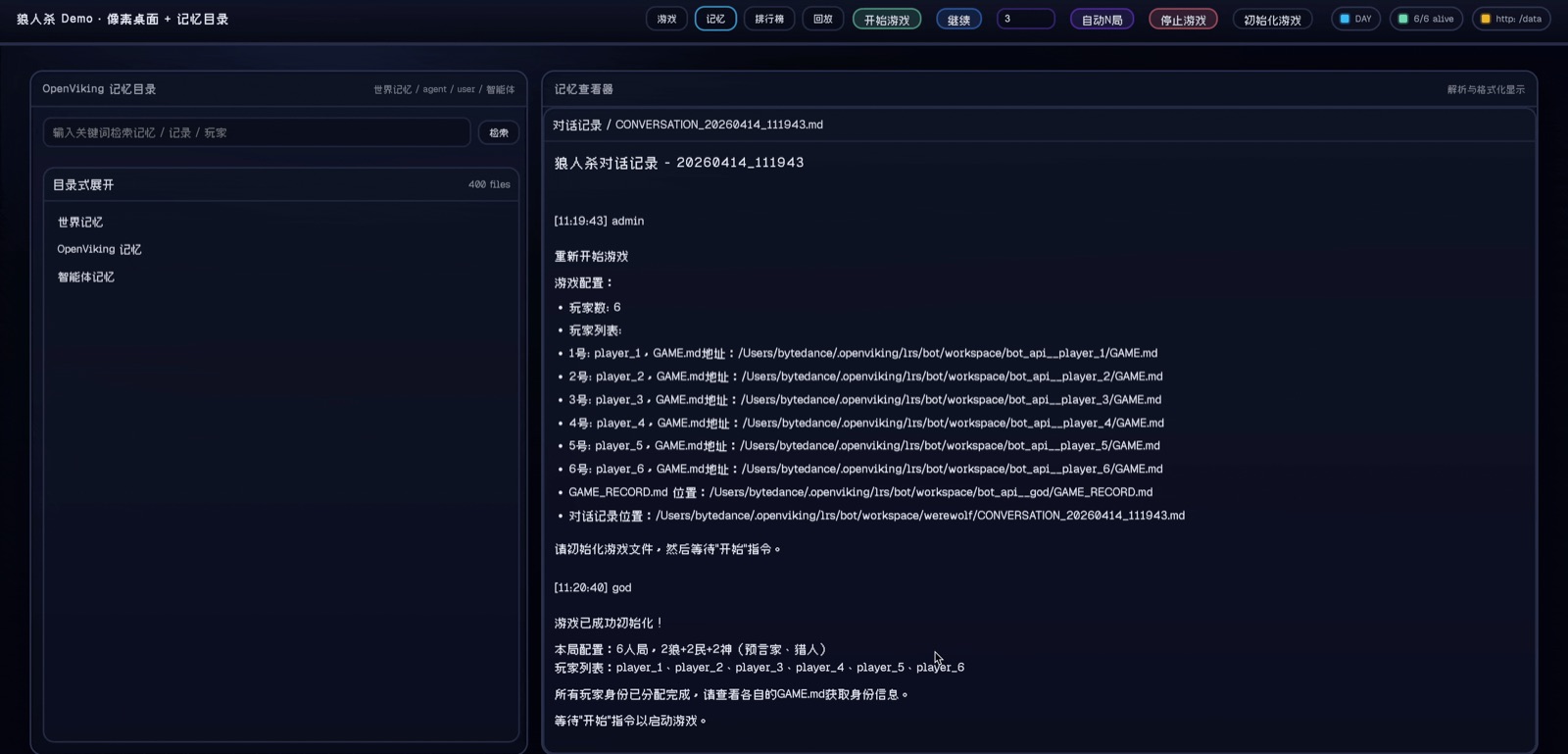The image size is (1568, 754).
Task: Click the 本局配置 6人局 line
Action: point(691,649)
